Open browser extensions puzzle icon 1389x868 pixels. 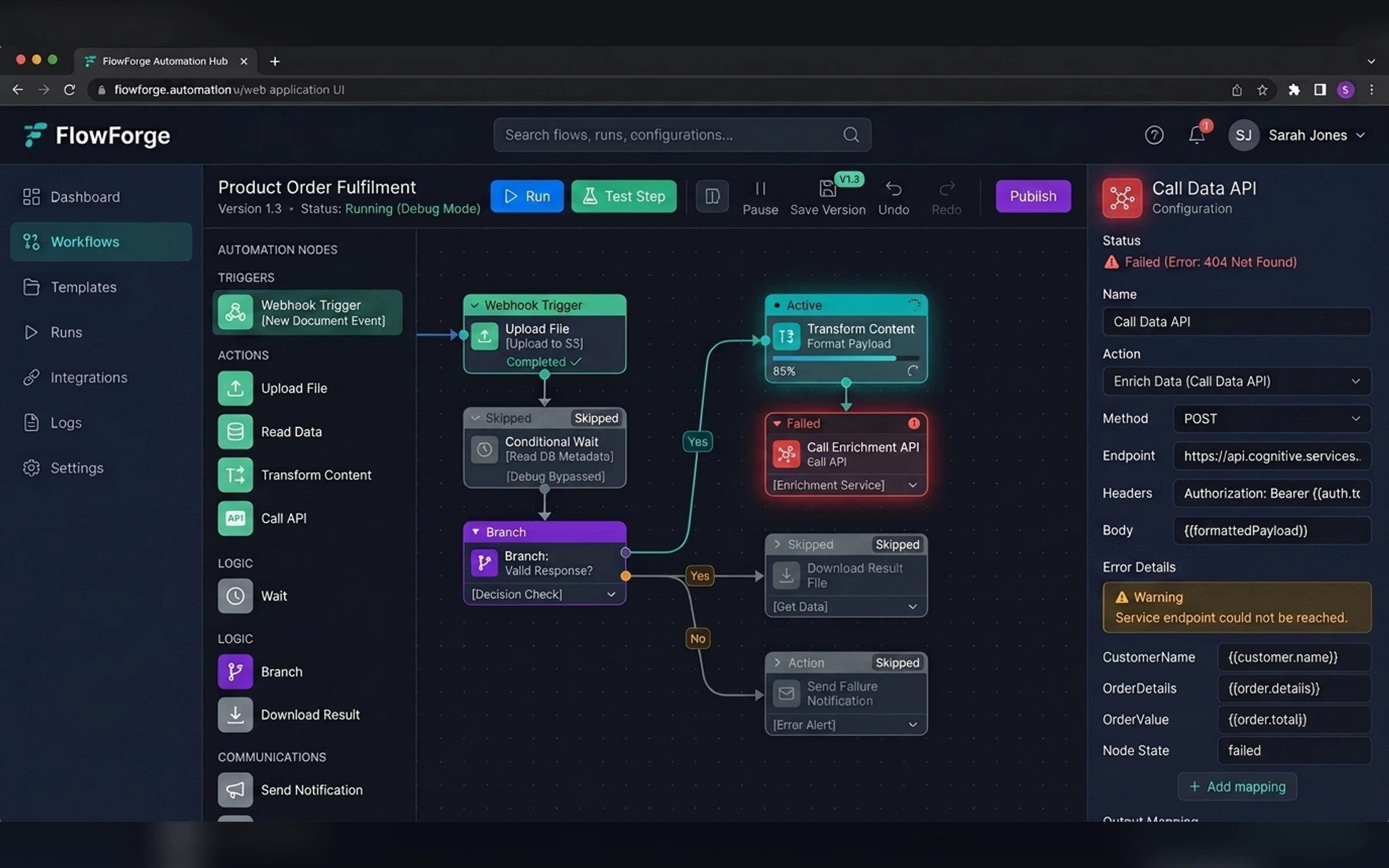point(1294,90)
